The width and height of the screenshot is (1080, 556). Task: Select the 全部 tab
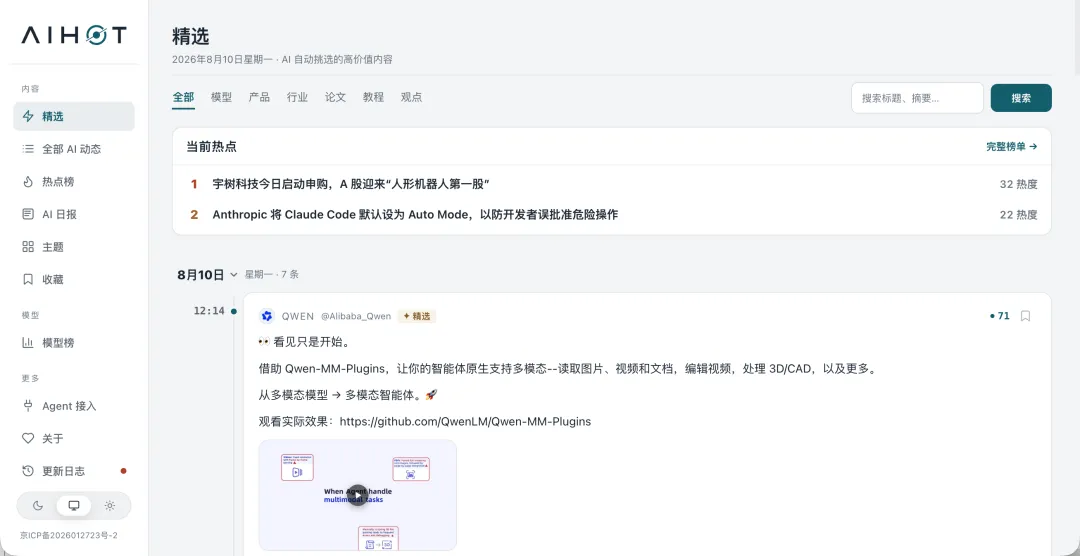(x=183, y=97)
